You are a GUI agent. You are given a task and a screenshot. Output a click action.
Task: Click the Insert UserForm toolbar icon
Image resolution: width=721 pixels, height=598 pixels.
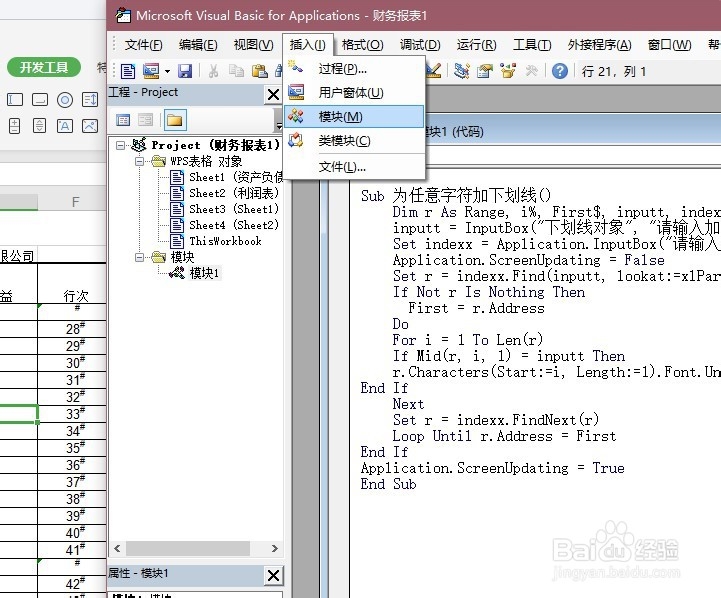151,71
